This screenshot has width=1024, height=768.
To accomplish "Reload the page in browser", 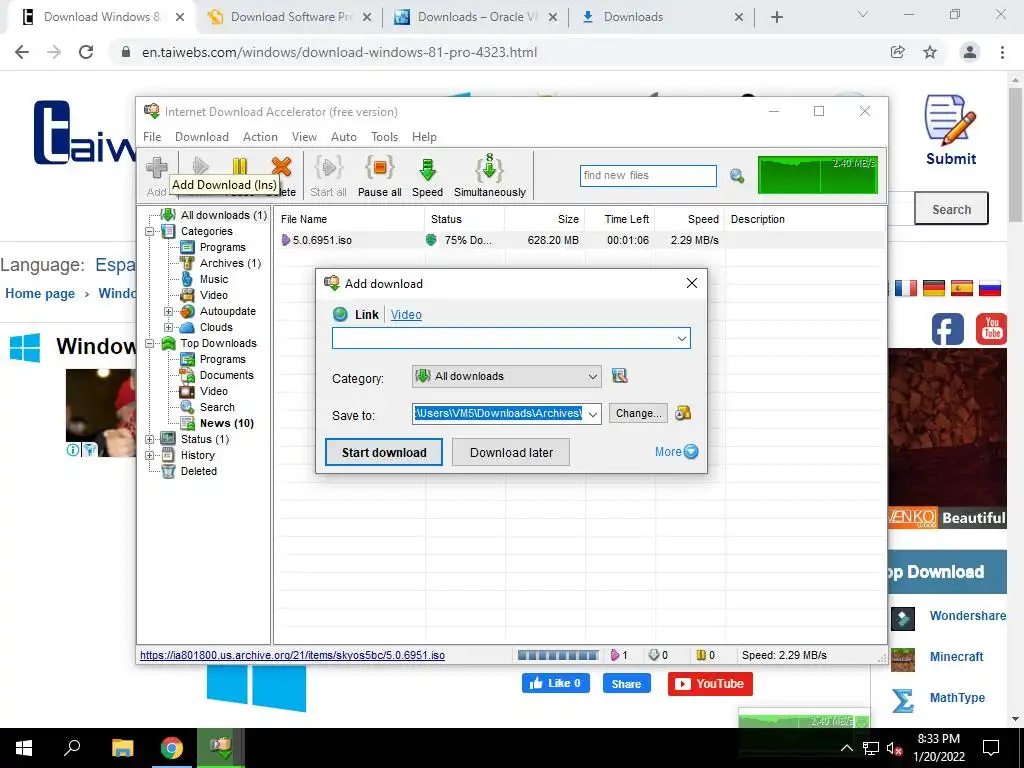I will (x=86, y=52).
